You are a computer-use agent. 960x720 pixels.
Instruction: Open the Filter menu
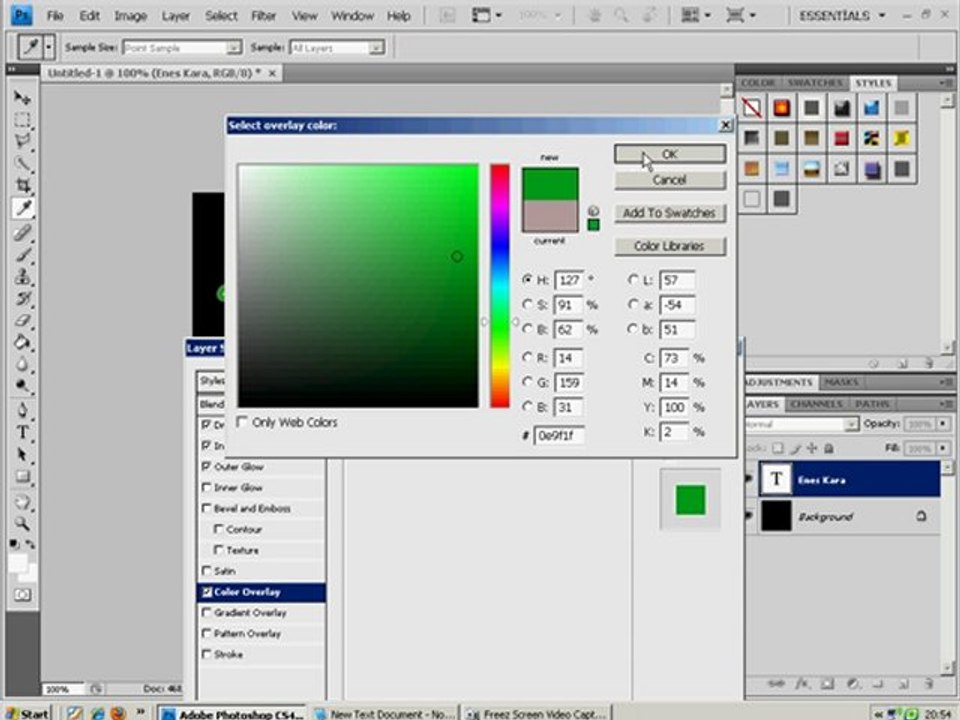point(263,16)
